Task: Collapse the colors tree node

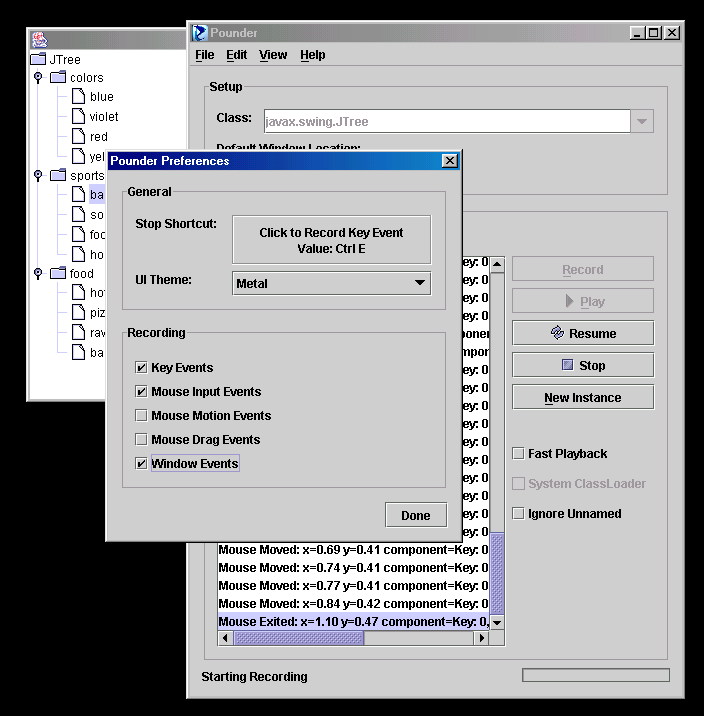Action: (38, 77)
